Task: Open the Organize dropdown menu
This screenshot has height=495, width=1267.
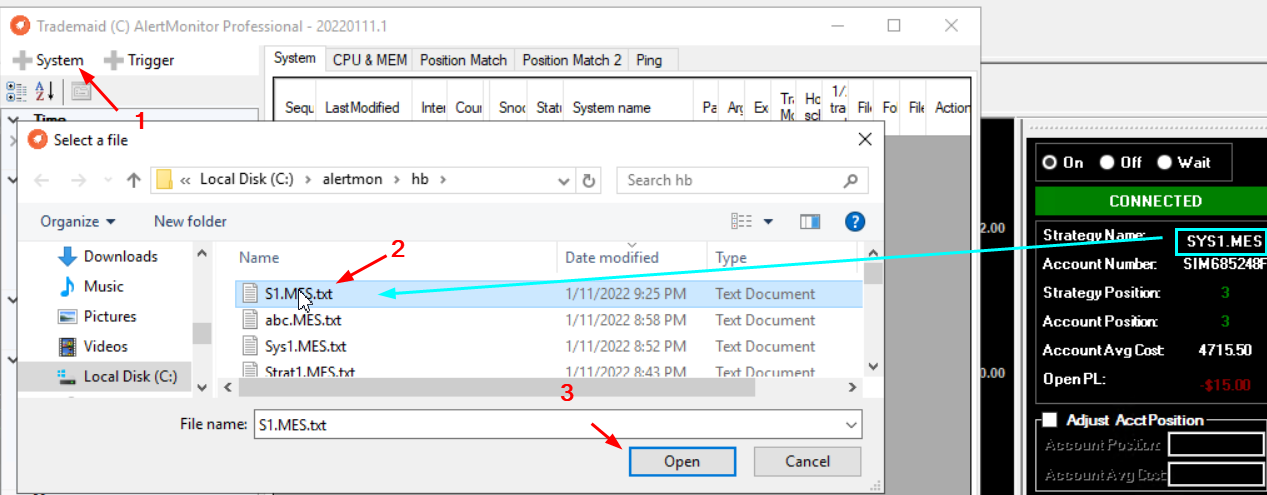Action: coord(78,221)
